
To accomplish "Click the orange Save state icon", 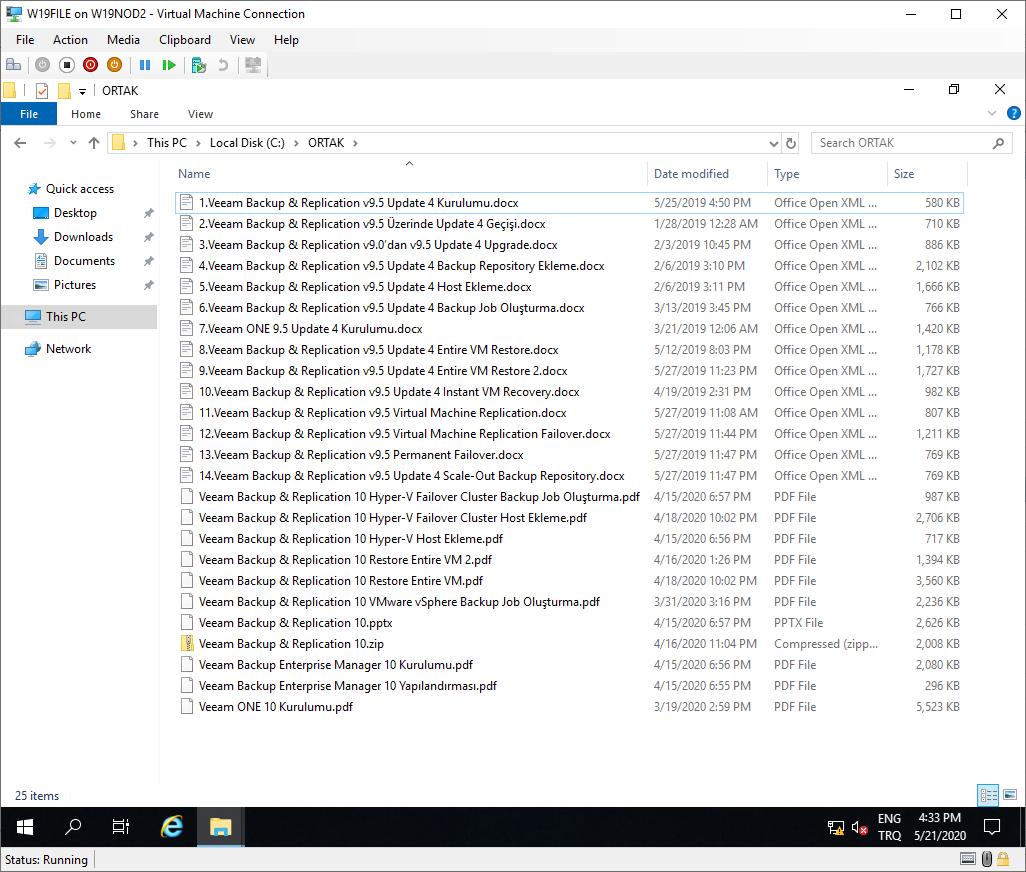I will tap(115, 65).
